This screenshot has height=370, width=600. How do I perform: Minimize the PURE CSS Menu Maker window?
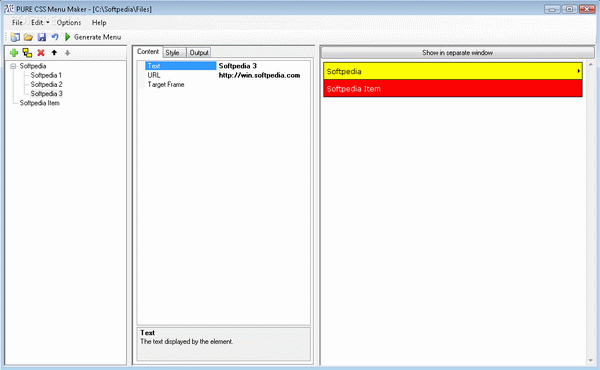[x=552, y=9]
